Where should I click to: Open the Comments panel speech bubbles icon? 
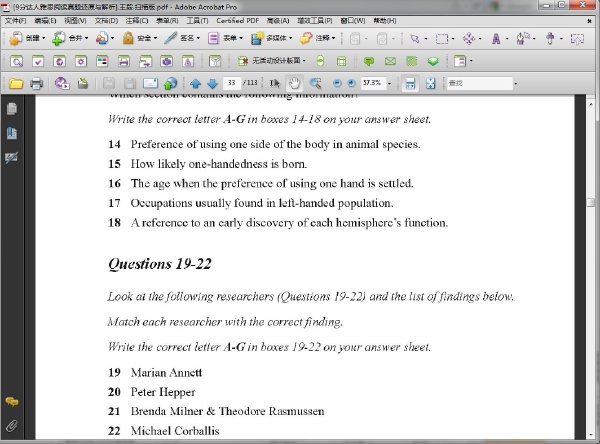12,402
